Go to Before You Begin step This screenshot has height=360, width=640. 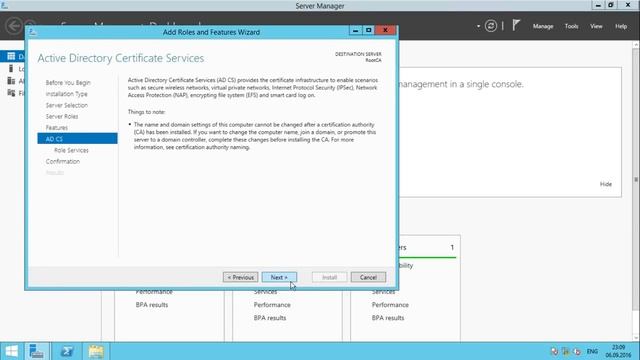click(x=68, y=83)
